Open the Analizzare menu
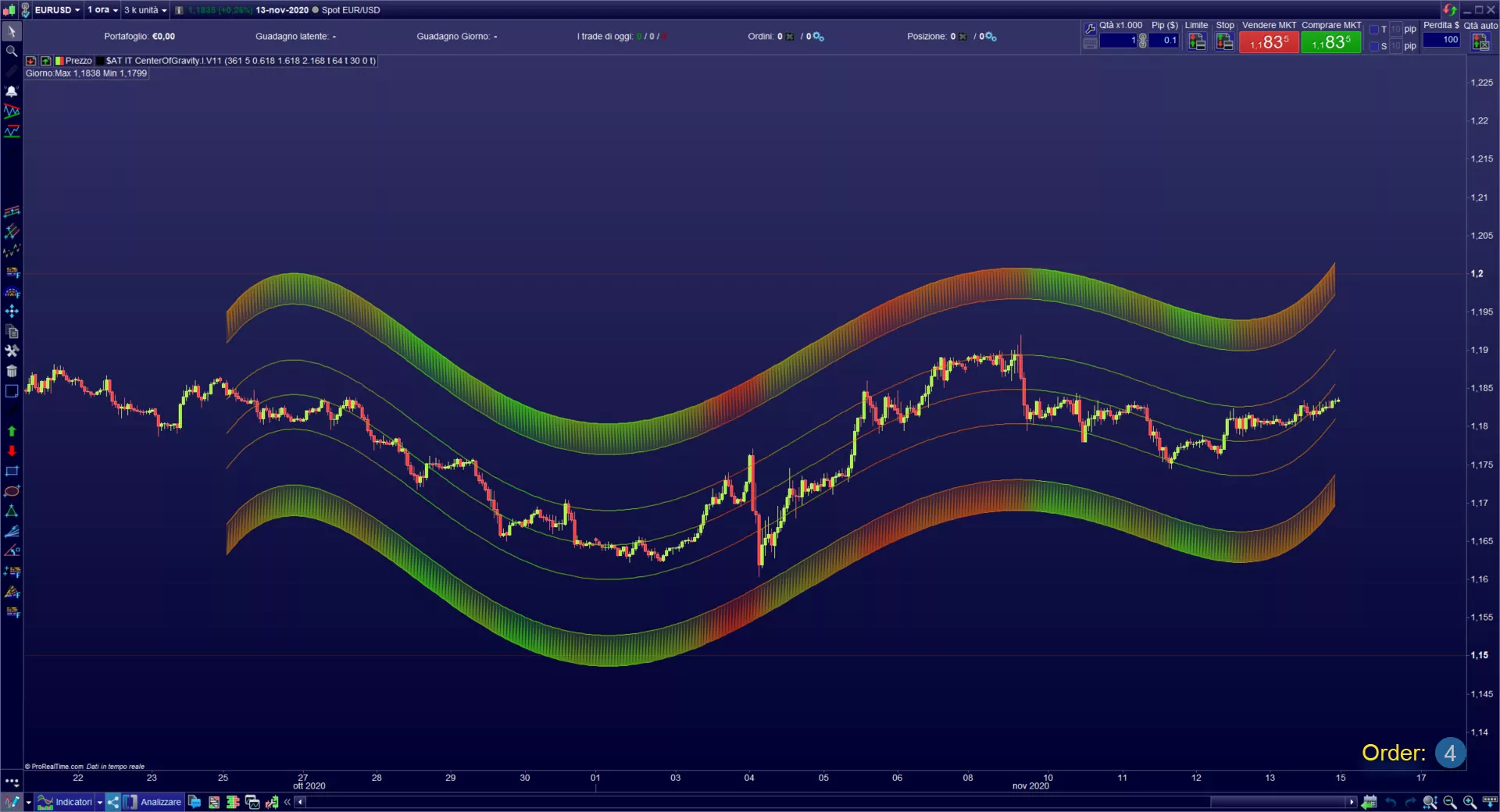1500x812 pixels. point(160,802)
